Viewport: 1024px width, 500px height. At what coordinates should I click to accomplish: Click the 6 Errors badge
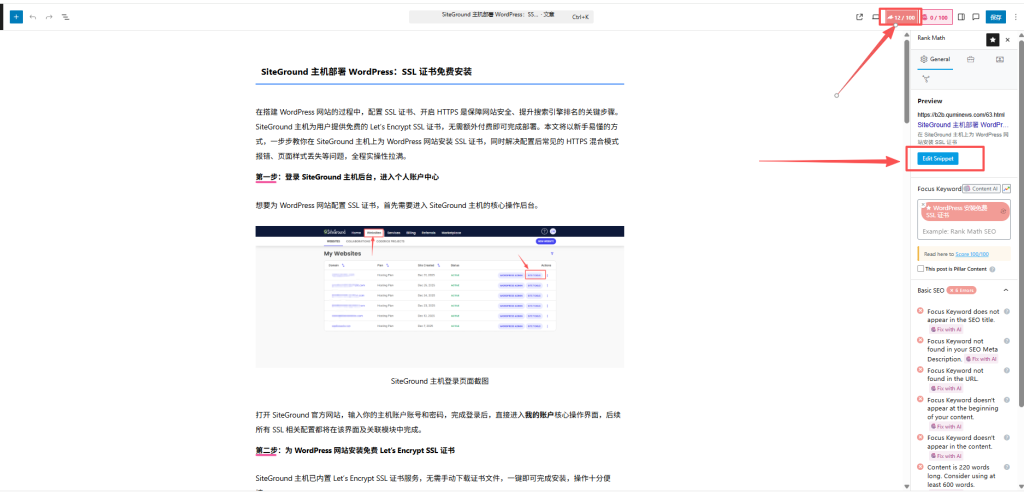click(961, 290)
